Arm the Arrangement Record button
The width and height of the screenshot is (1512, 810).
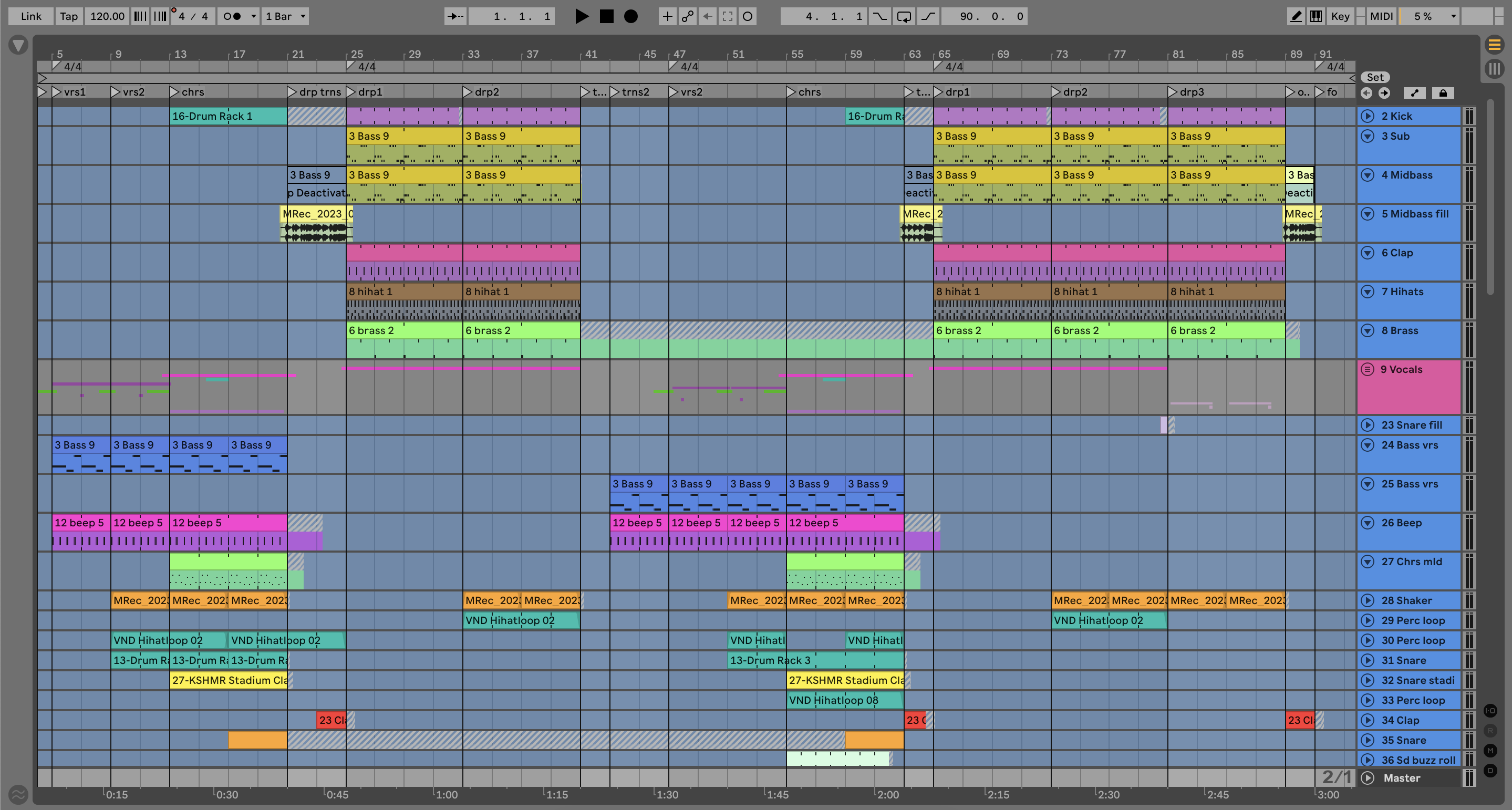point(631,16)
